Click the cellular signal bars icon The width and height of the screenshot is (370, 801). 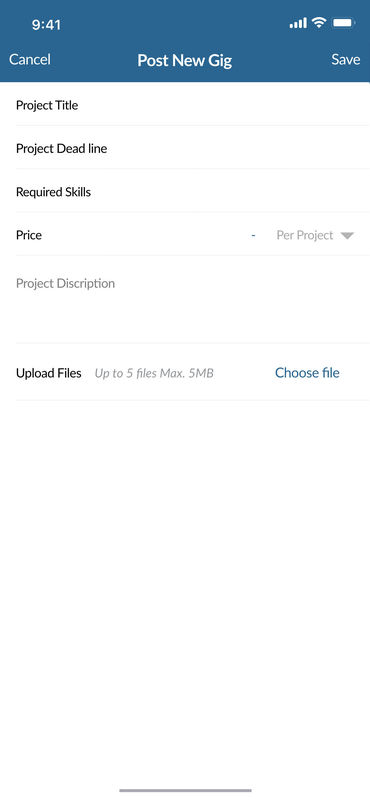coord(298,23)
